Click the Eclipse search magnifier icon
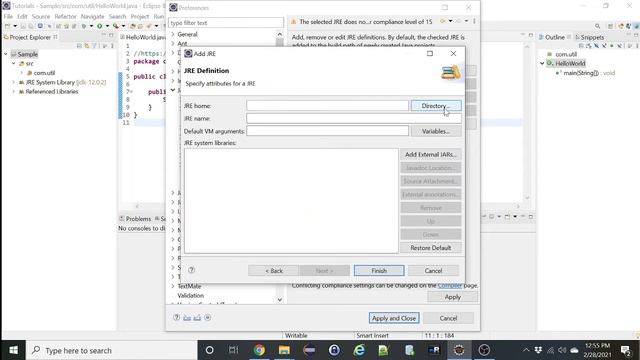Viewport: 640px width, 360px height. click(598, 26)
